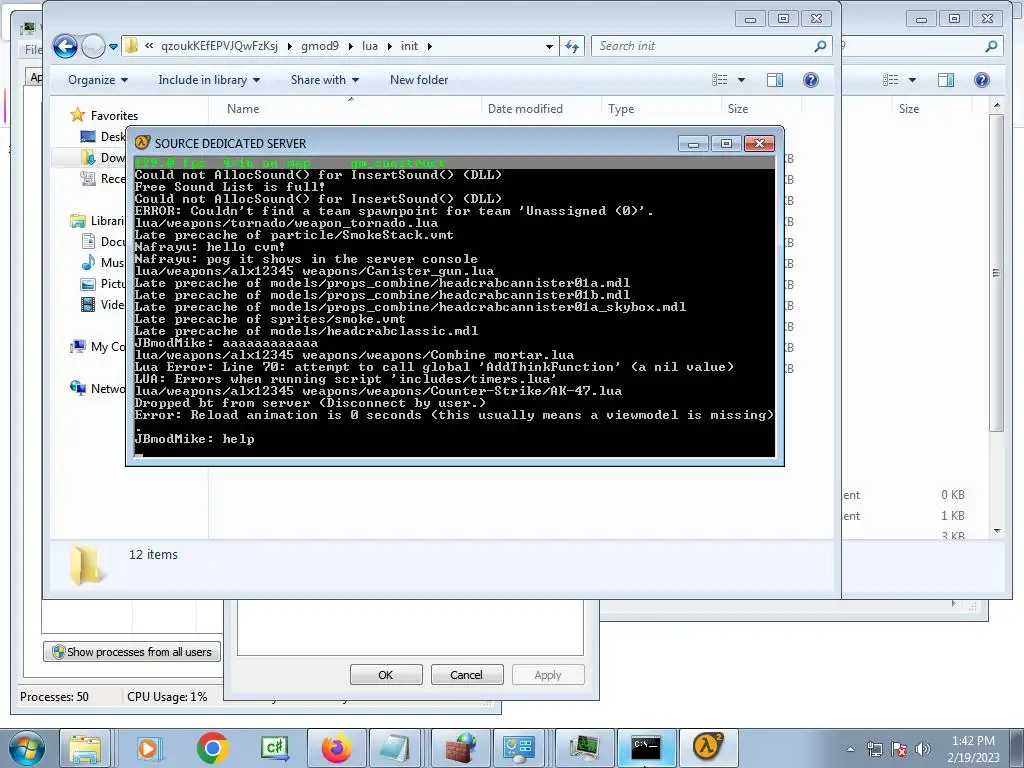Open Google Chrome from the taskbar
This screenshot has height=768, width=1024.
pyautogui.click(x=212, y=748)
